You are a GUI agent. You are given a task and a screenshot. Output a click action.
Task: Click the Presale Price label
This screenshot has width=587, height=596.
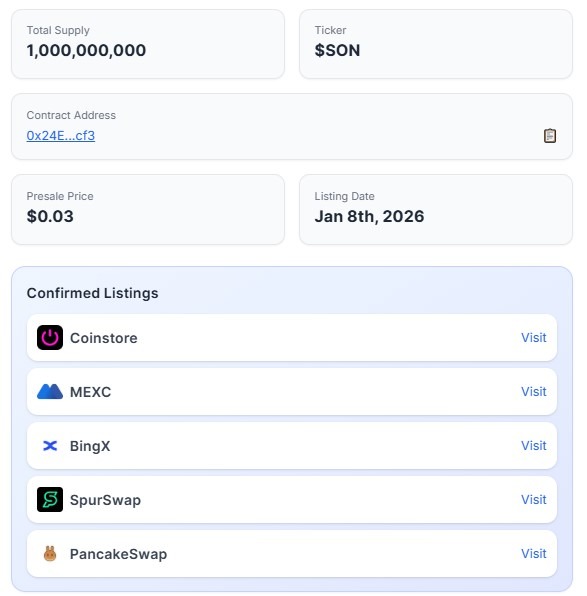click(x=60, y=196)
